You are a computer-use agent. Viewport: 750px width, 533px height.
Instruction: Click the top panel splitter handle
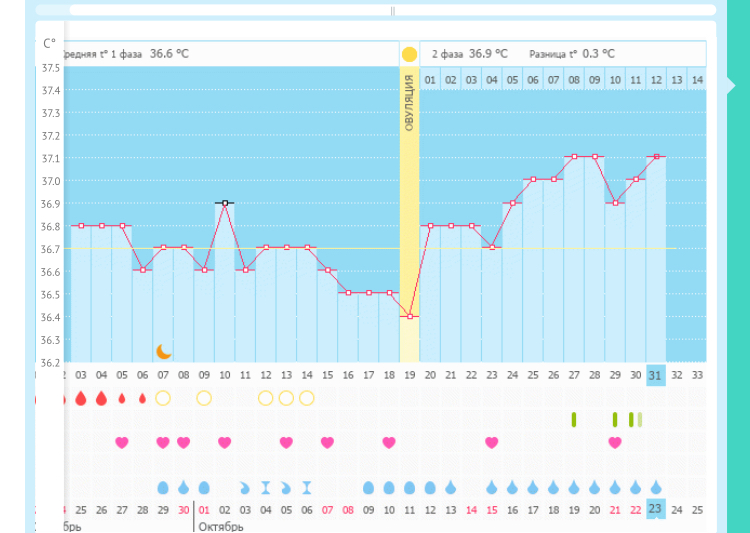coord(392,10)
